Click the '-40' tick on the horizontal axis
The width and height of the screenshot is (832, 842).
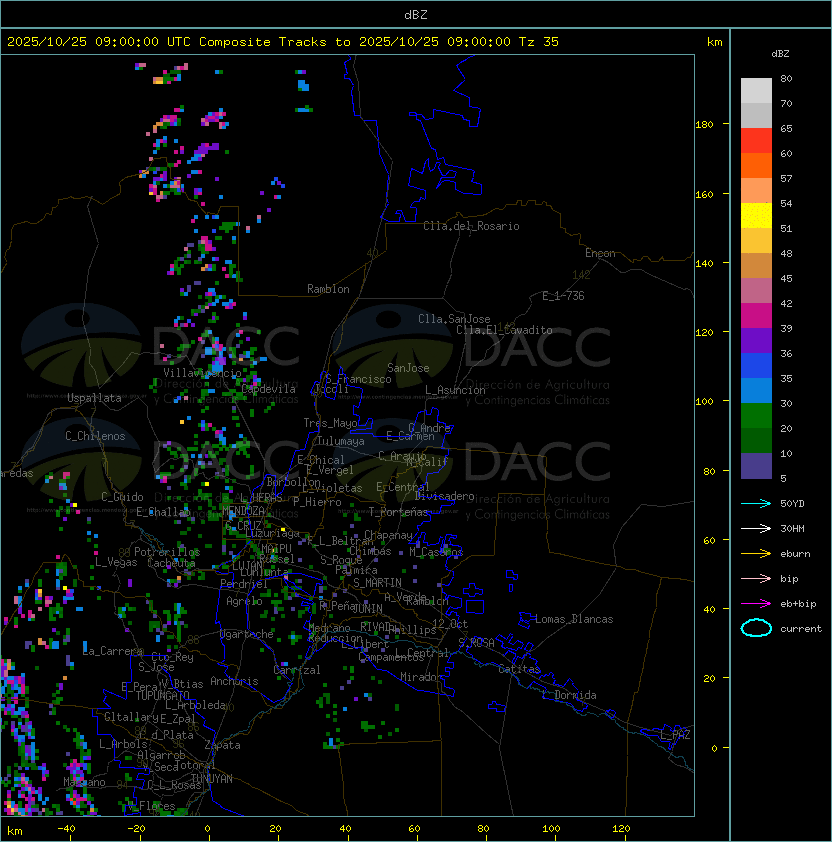(x=66, y=829)
